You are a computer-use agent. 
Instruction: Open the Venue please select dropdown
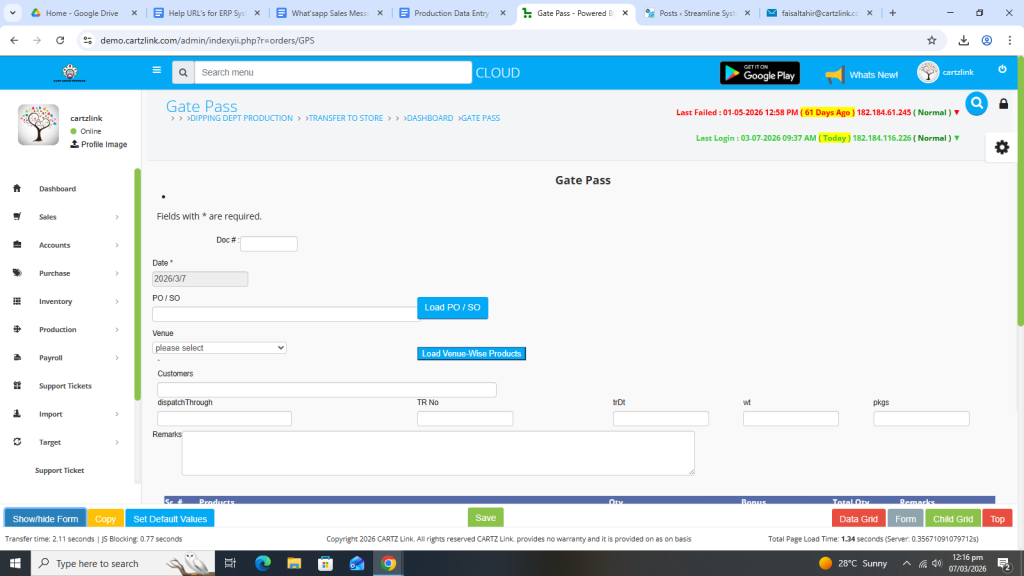(x=219, y=348)
